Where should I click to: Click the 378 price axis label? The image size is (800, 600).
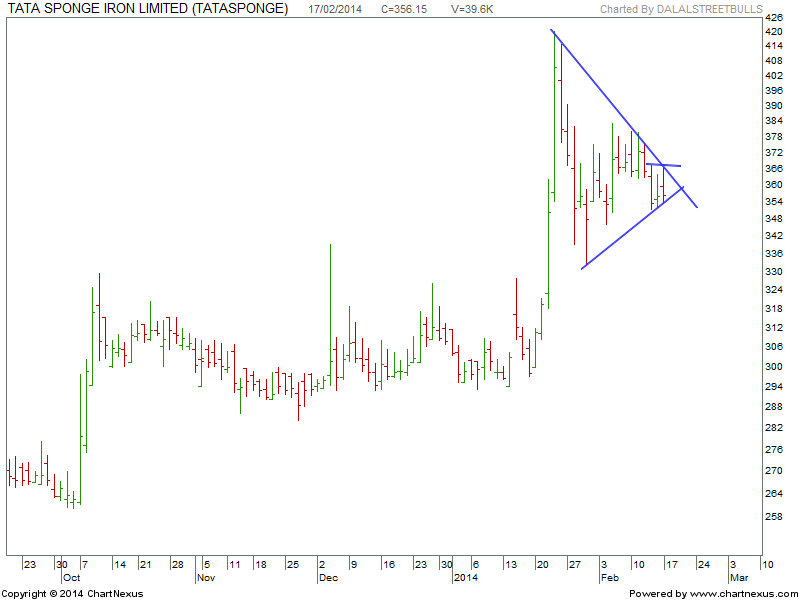tap(774, 137)
